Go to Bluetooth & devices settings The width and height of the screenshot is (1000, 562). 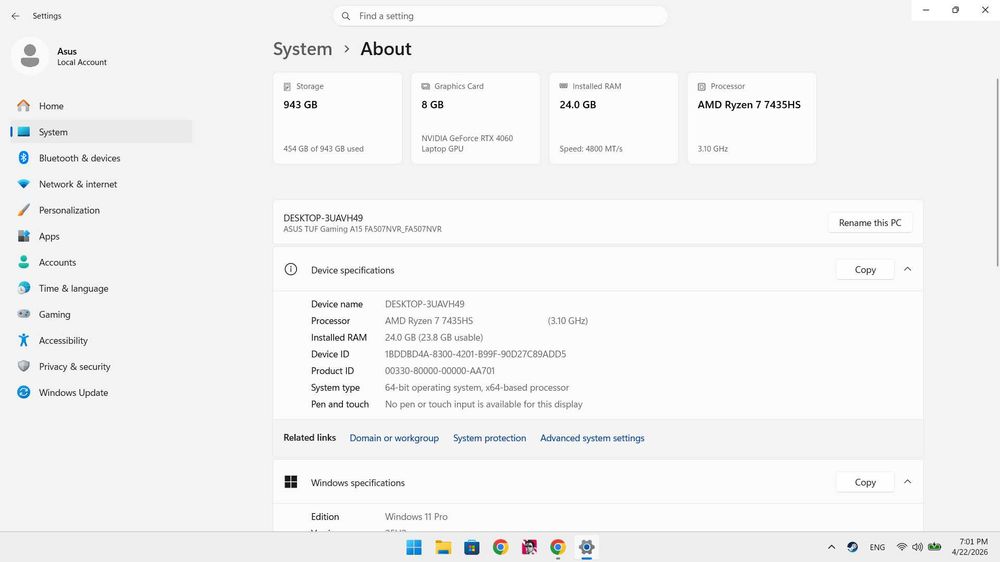[x=101, y=158]
